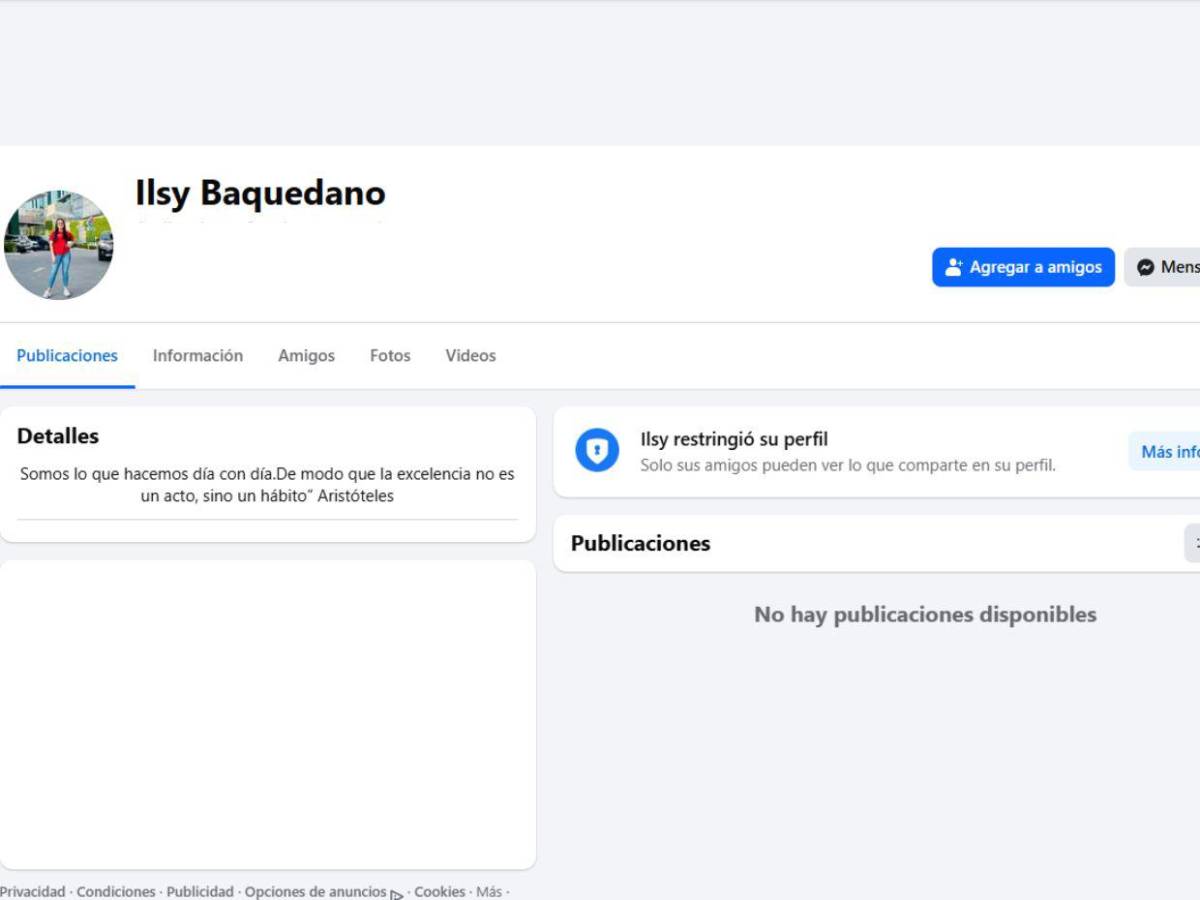Click the Messenger icon on the message button
Screen dimensions: 1200x900
1146,267
